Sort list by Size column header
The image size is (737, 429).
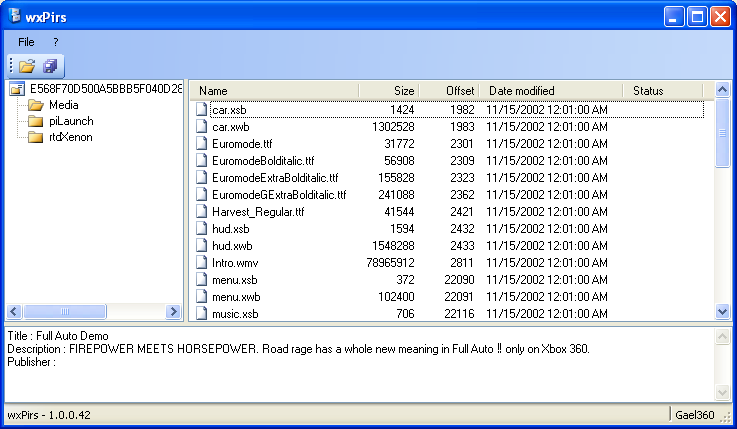390,91
